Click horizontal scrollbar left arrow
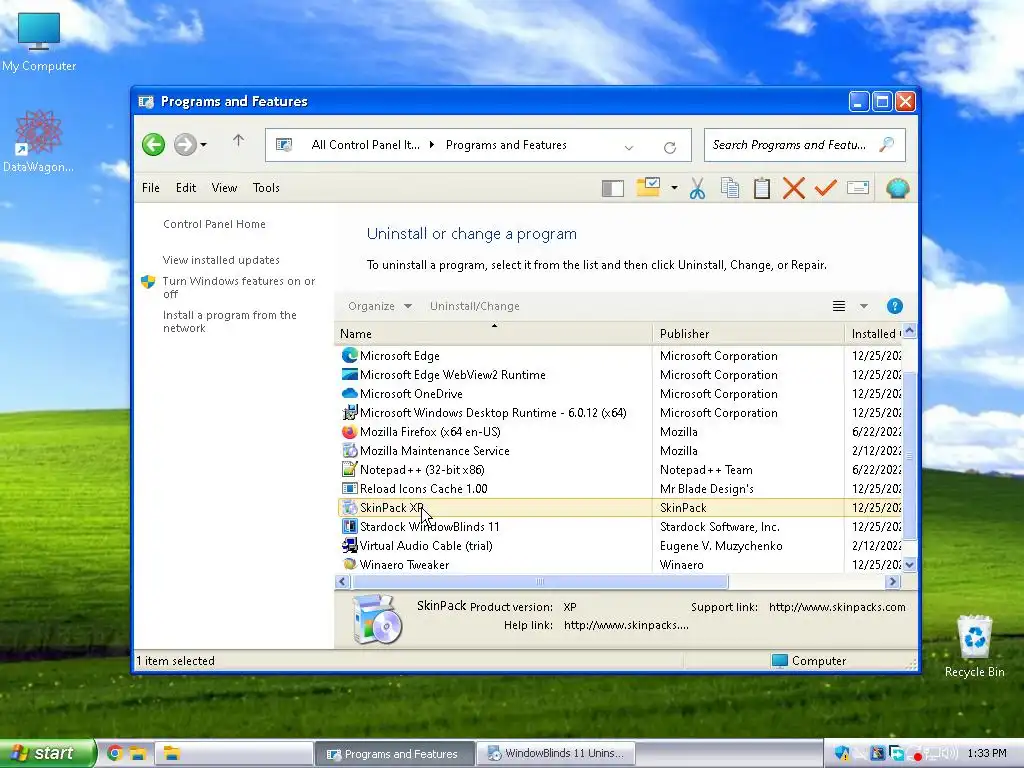The image size is (1024, 768). point(342,581)
